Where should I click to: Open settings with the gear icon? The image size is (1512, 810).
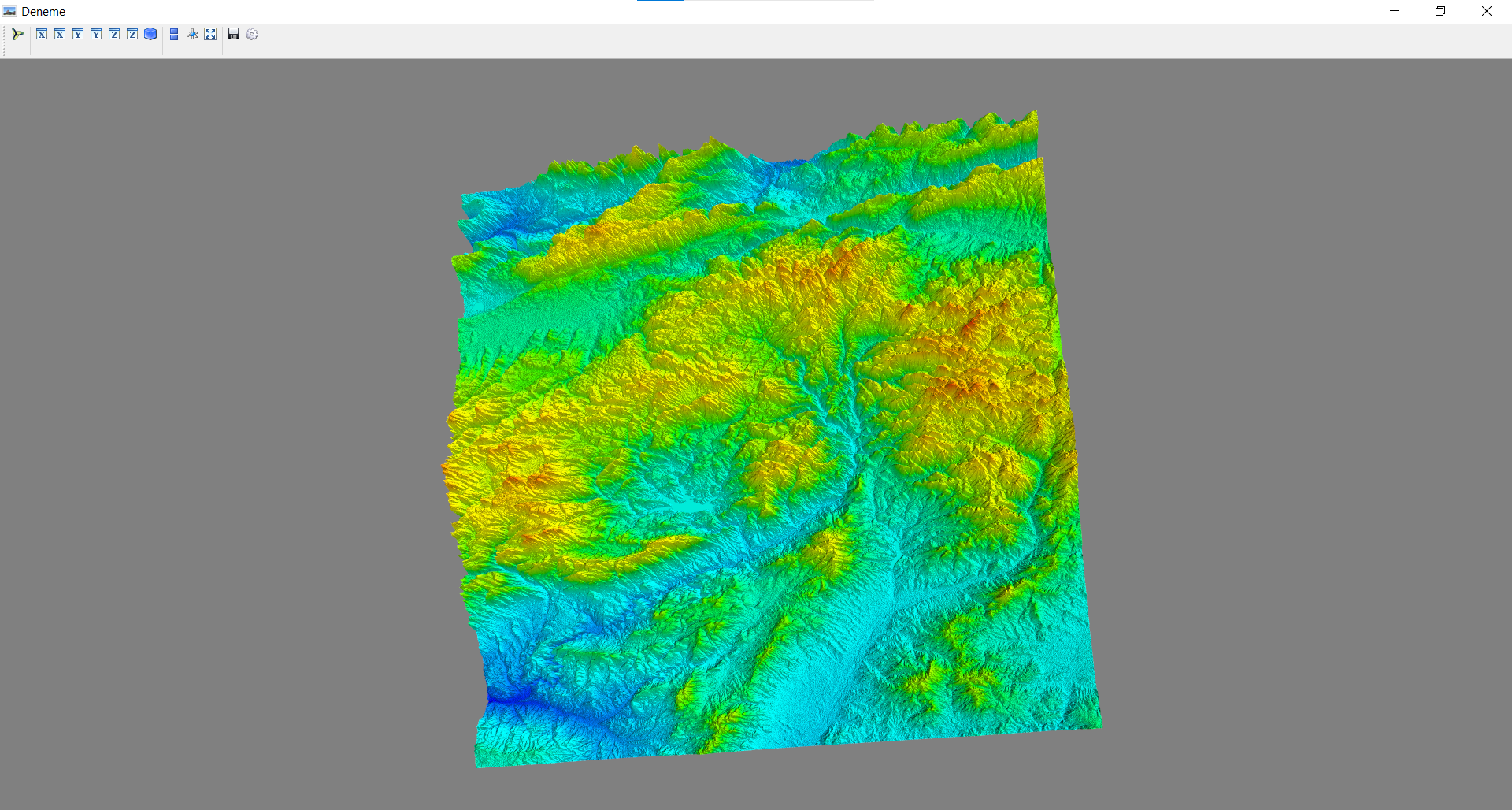pos(252,34)
